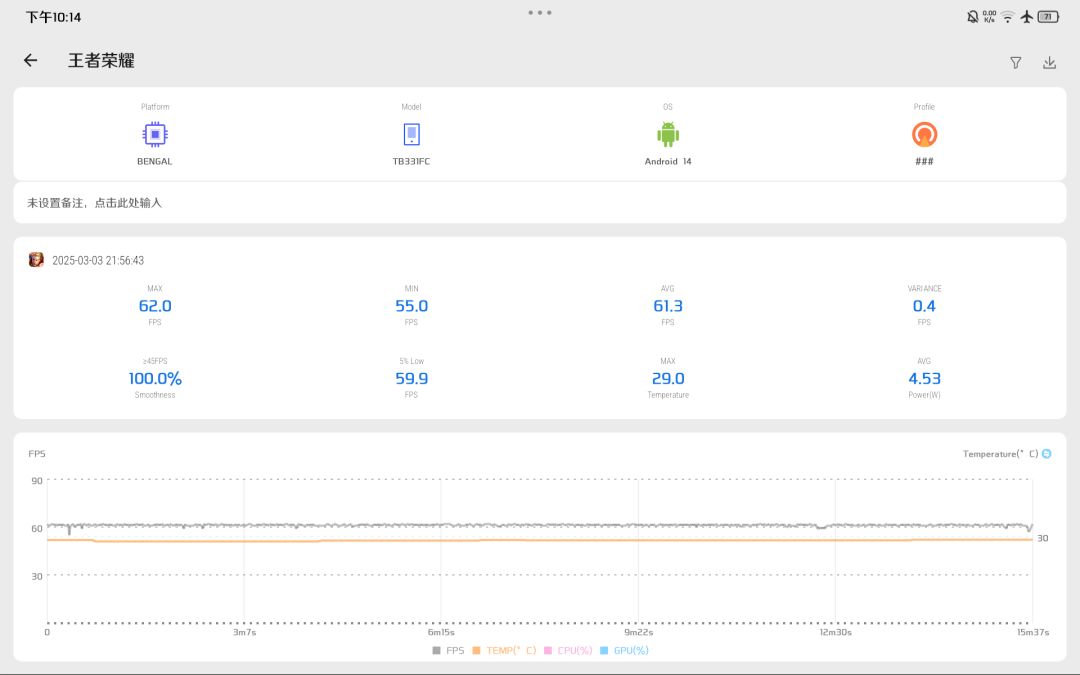Toggle FPS series in chart legend

448,650
